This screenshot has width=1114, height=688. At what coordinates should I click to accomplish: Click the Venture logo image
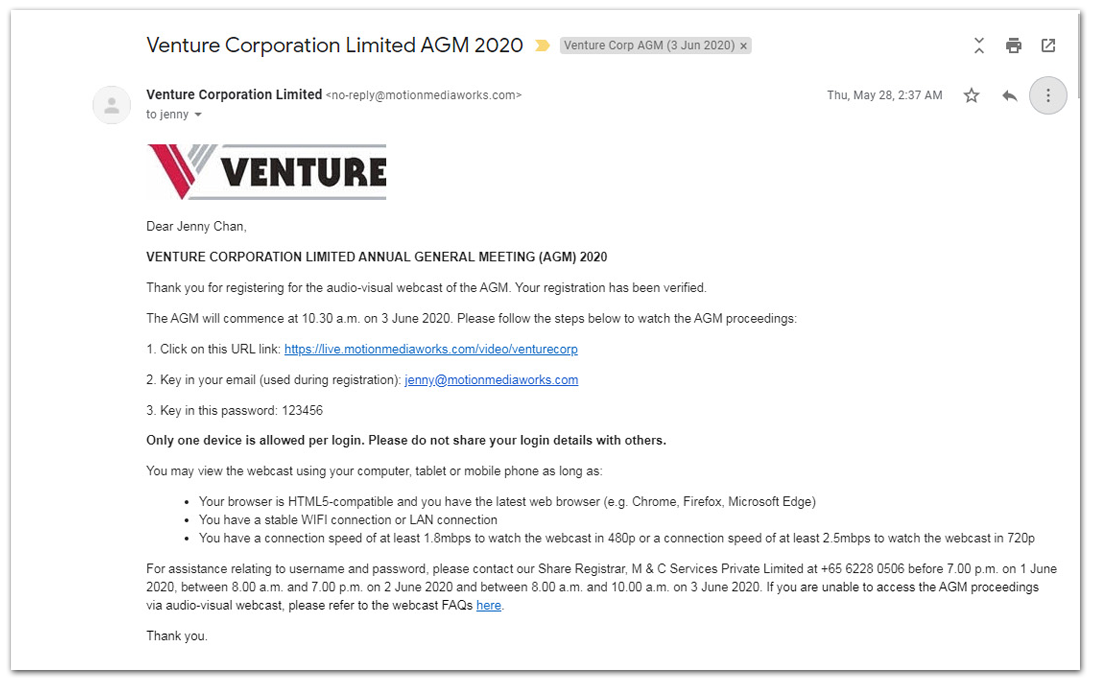click(266, 172)
